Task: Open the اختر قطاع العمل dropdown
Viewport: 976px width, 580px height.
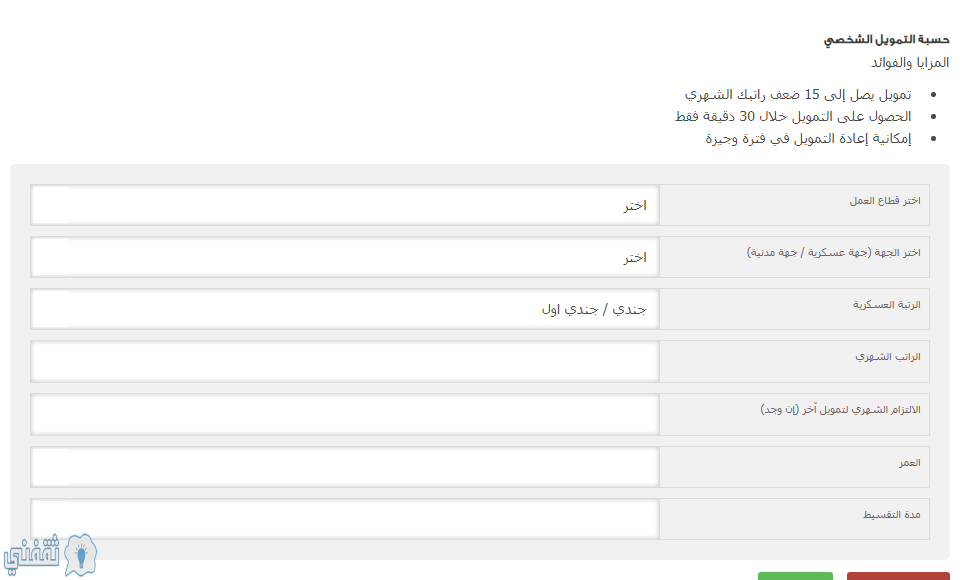Action: (345, 205)
